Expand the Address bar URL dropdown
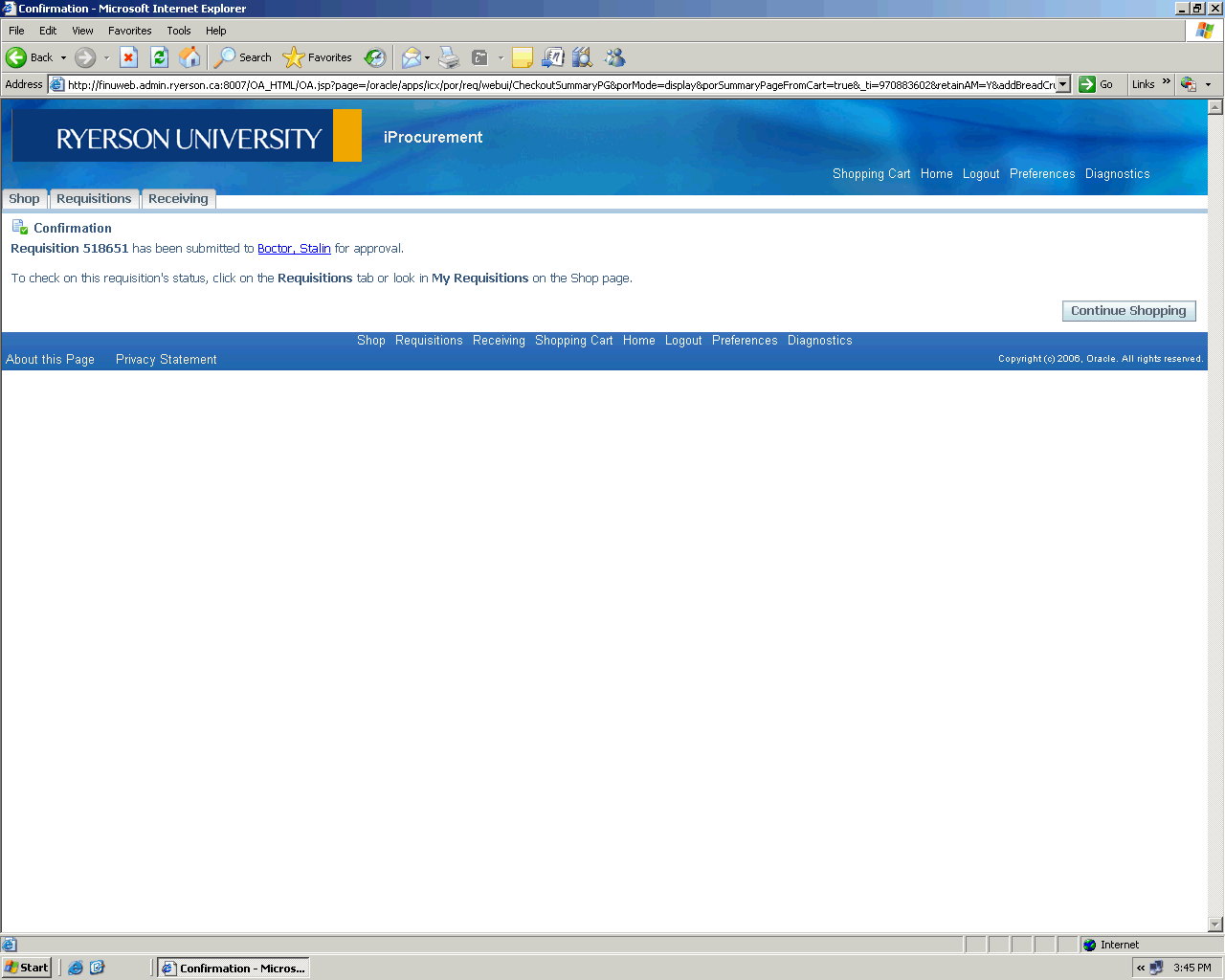 1063,84
